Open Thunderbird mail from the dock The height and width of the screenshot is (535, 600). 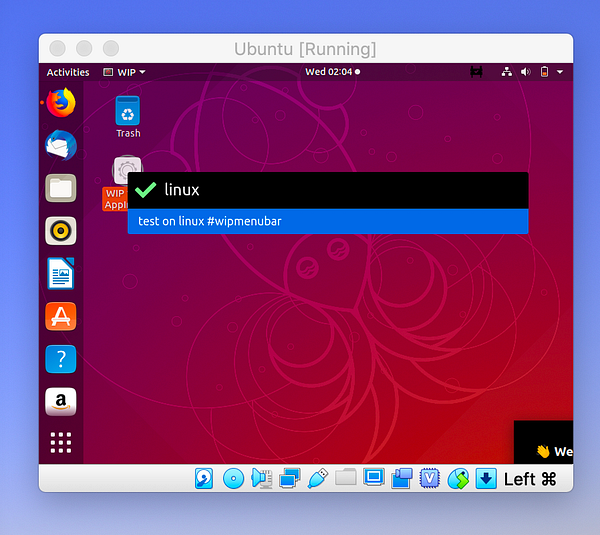click(61, 145)
